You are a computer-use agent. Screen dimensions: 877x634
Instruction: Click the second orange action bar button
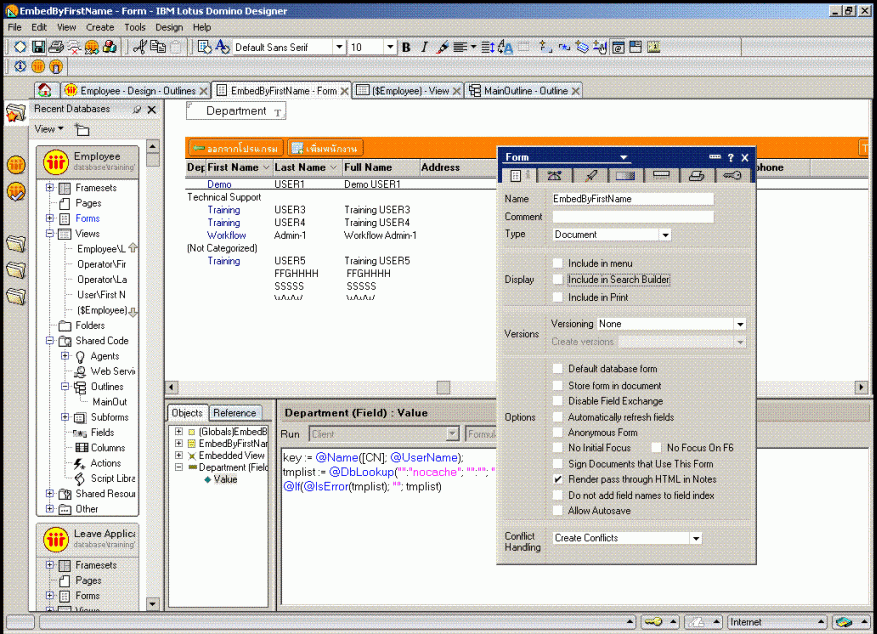pyautogui.click(x=326, y=148)
